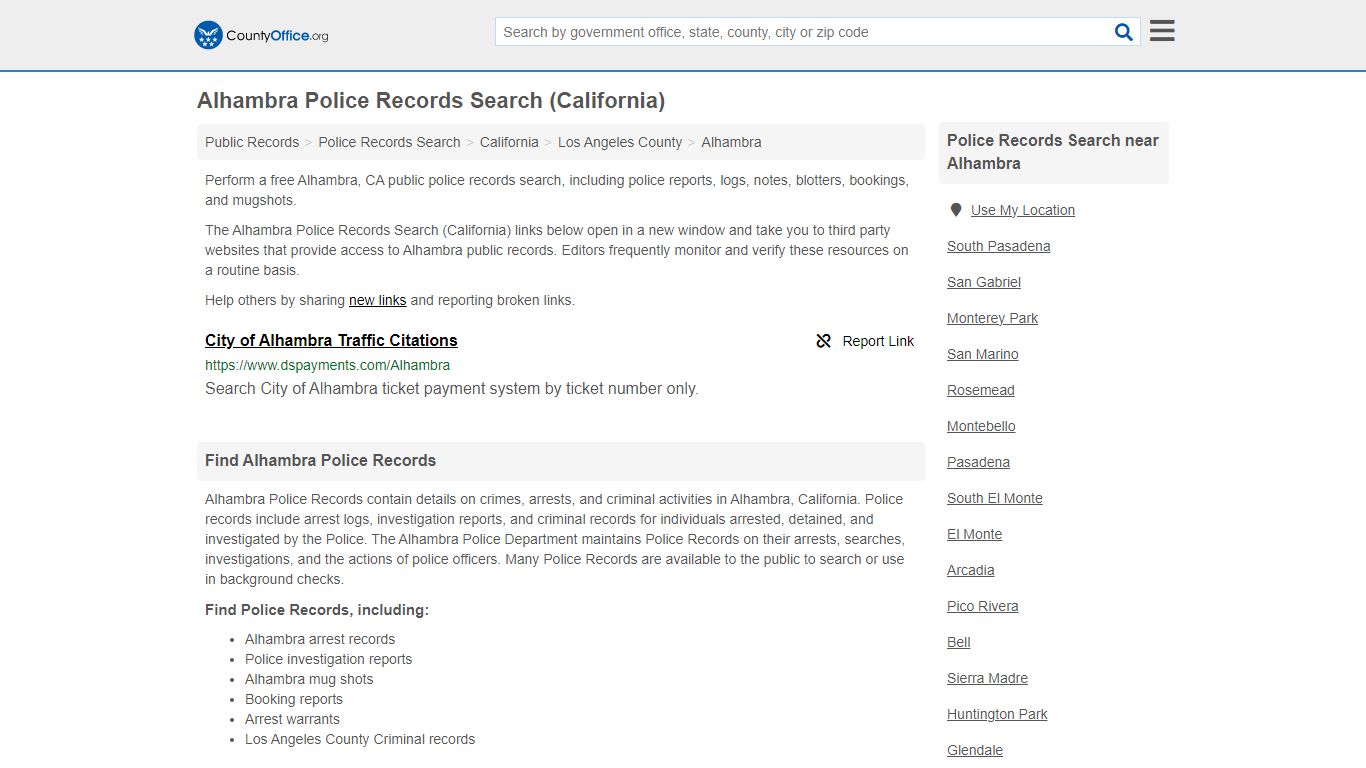Open South Pasadena records link
Screen dimensions: 1366x768
coord(999,246)
